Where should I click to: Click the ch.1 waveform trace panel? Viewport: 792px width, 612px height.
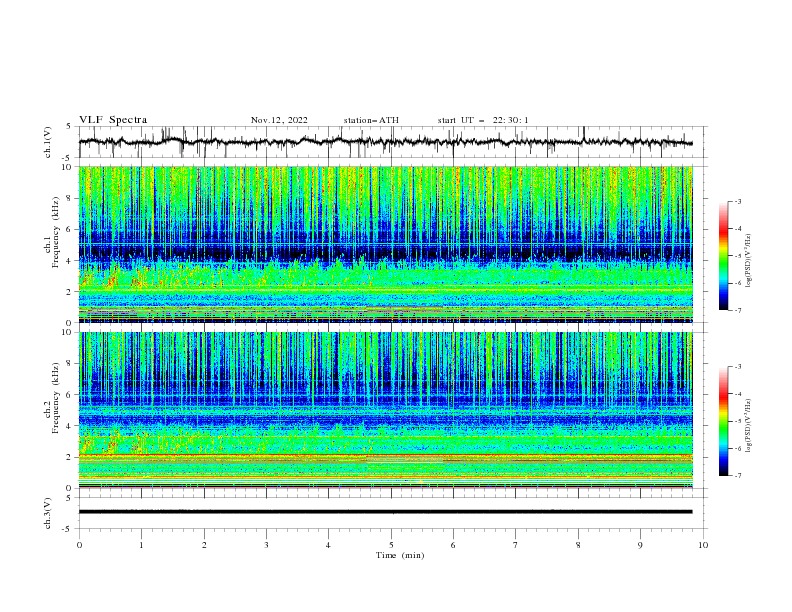click(393, 142)
